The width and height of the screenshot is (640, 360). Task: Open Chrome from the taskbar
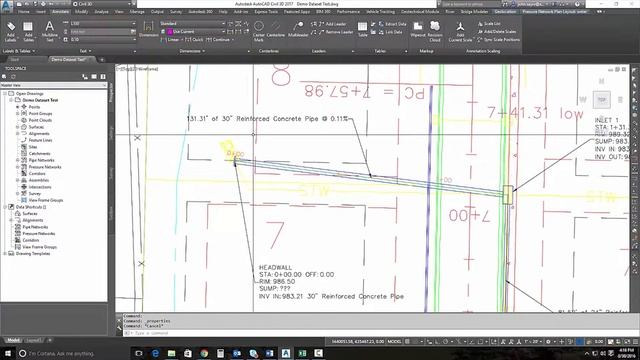tap(204, 353)
